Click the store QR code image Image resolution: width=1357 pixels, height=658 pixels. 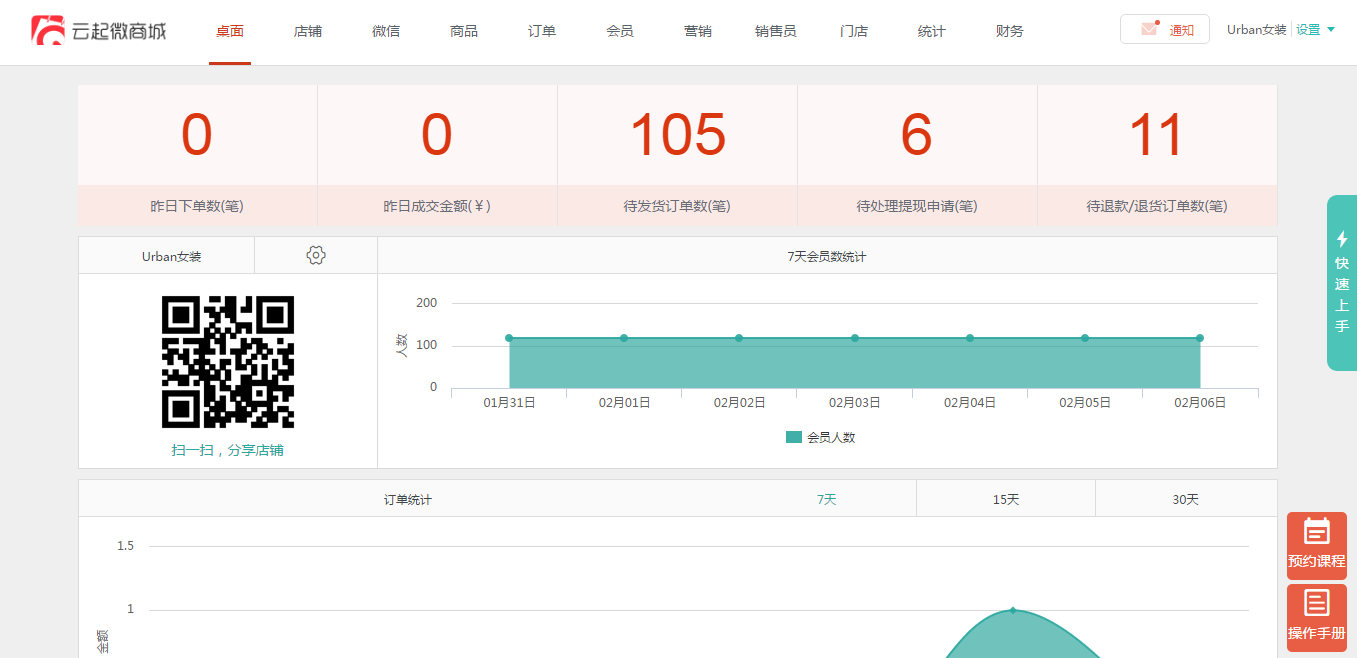[228, 362]
